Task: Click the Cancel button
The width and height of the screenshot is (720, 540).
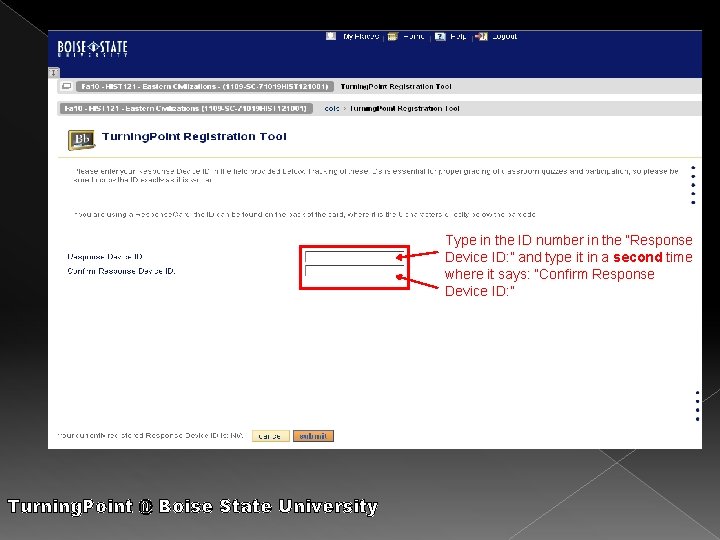Action: pyautogui.click(x=270, y=436)
